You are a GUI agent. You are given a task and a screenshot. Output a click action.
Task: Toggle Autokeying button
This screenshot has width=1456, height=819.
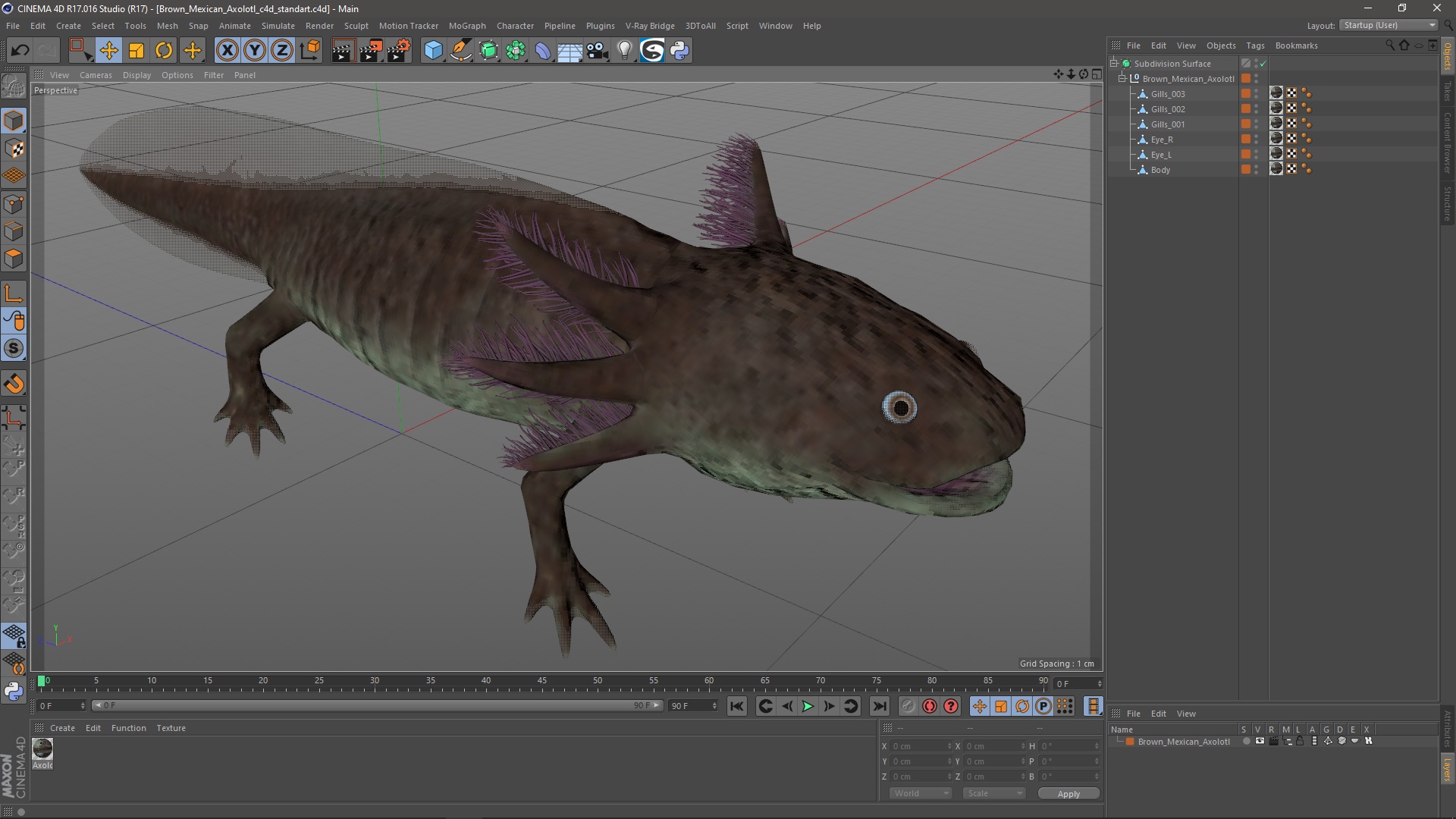tap(930, 707)
